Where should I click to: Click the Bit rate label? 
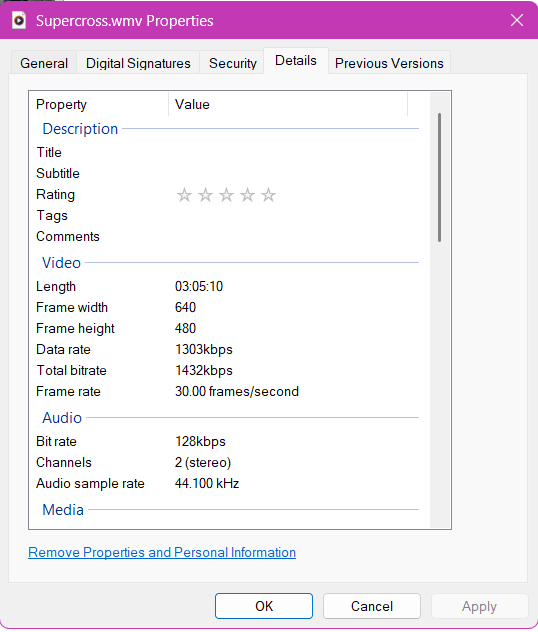point(56,441)
